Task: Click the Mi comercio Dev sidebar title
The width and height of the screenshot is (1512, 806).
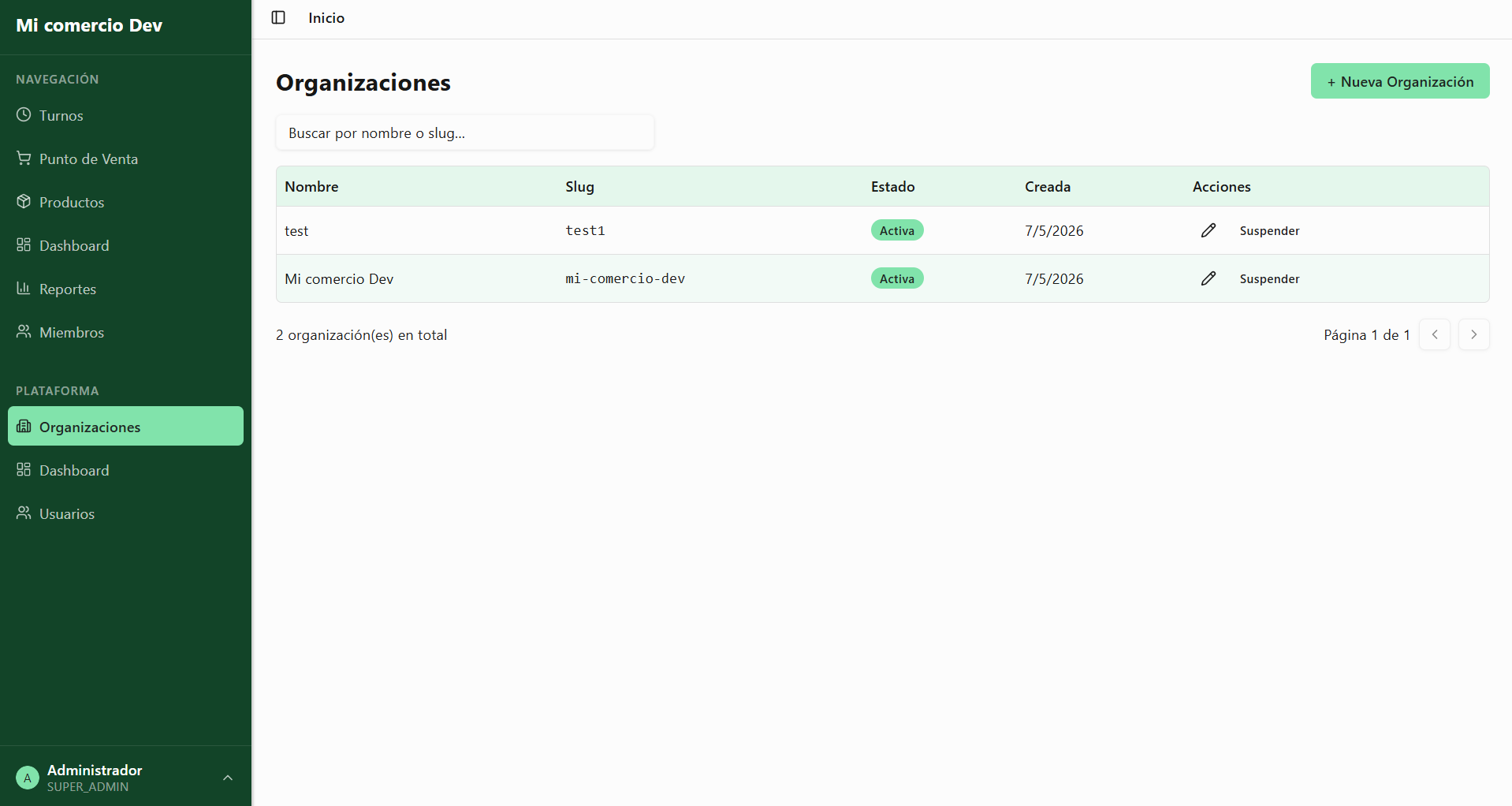Action: pyautogui.click(x=89, y=25)
